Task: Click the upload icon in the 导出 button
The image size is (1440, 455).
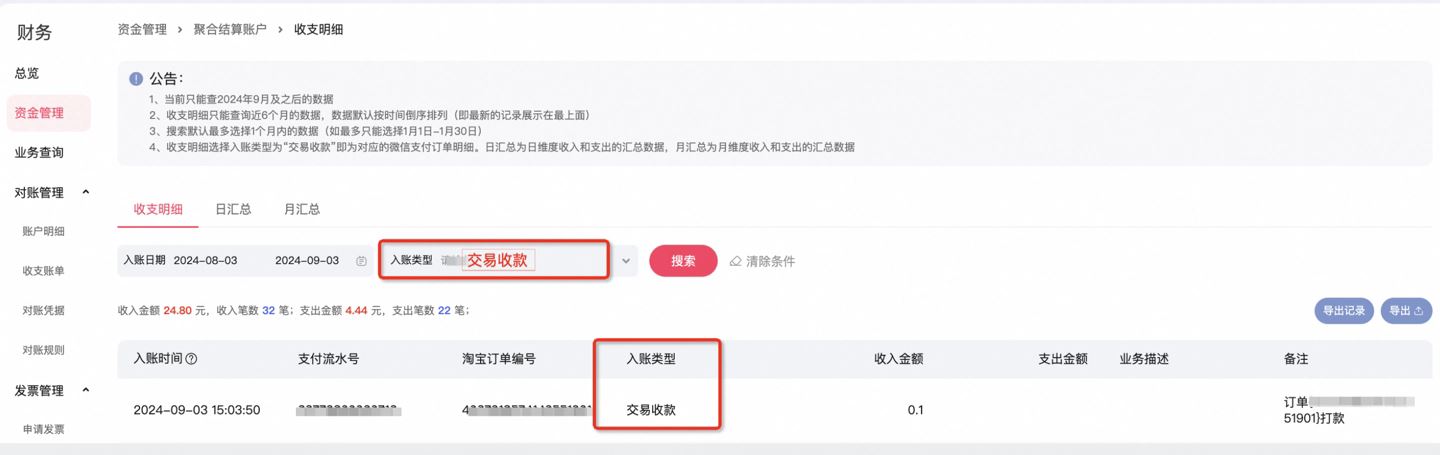Action: [x=1418, y=311]
